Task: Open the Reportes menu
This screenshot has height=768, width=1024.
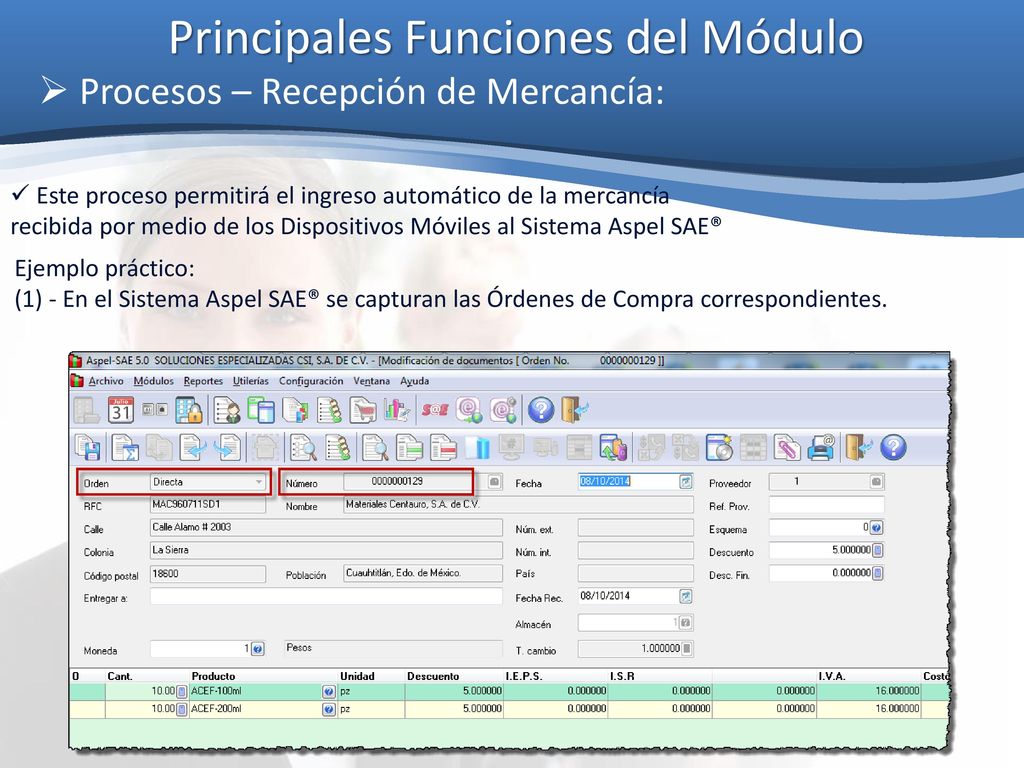Action: (x=203, y=381)
